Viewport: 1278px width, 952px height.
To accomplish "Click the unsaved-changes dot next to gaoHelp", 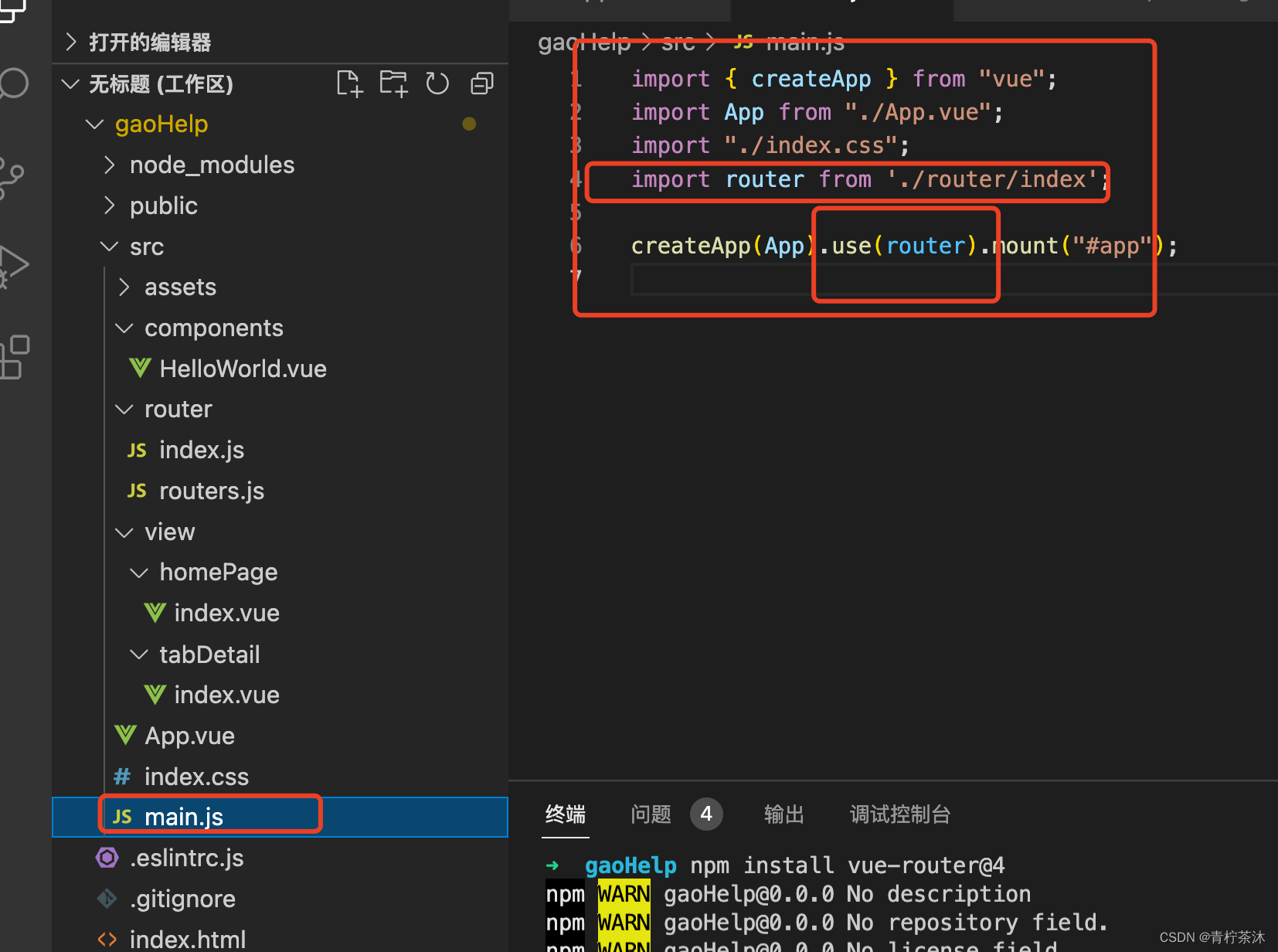I will [469, 124].
